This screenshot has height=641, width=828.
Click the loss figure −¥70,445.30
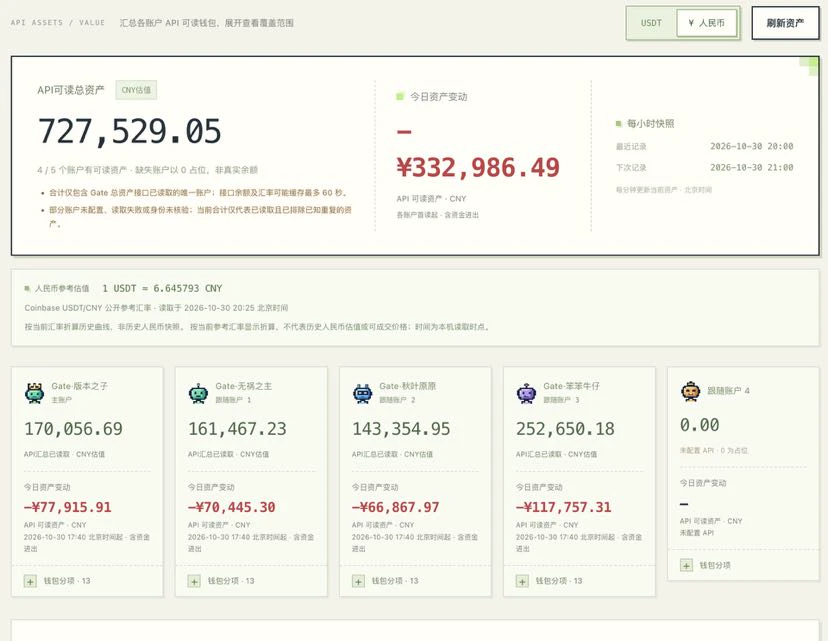pyautogui.click(x=232, y=507)
